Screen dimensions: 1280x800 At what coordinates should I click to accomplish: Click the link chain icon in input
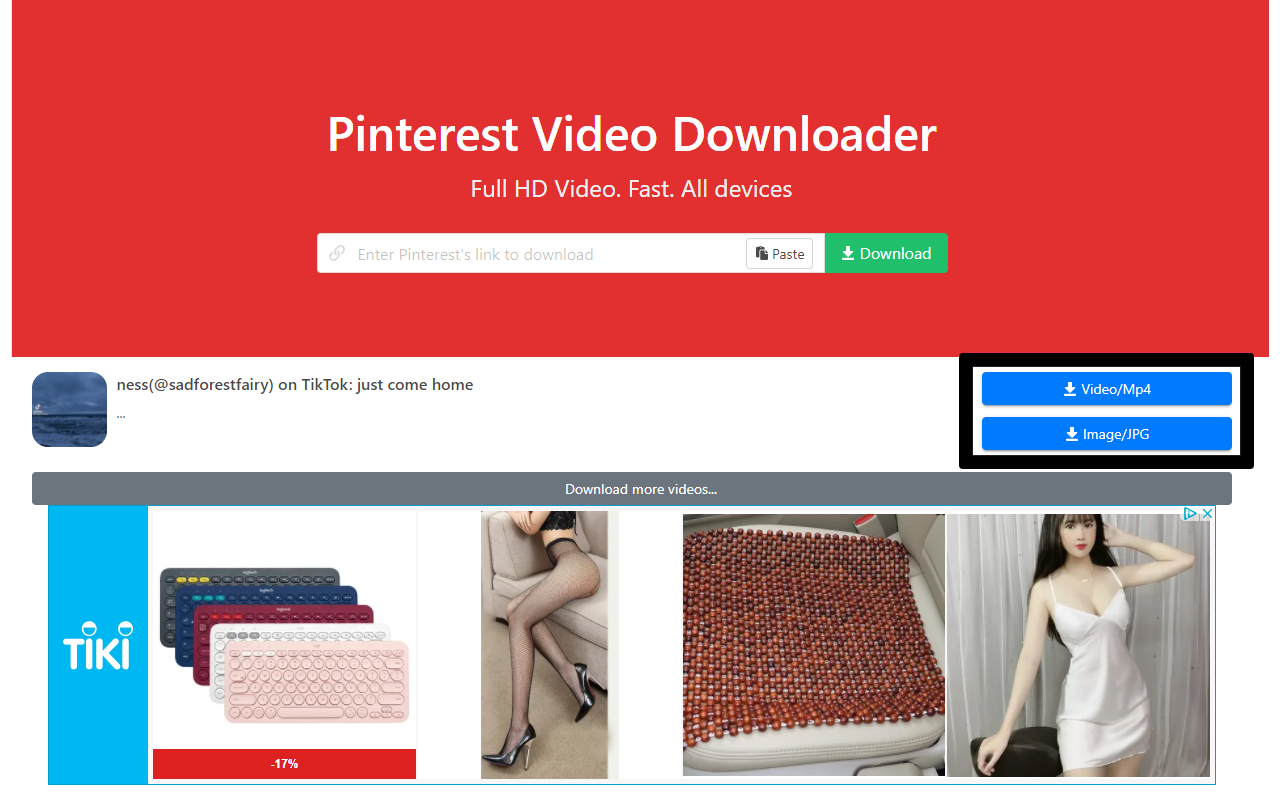click(337, 254)
